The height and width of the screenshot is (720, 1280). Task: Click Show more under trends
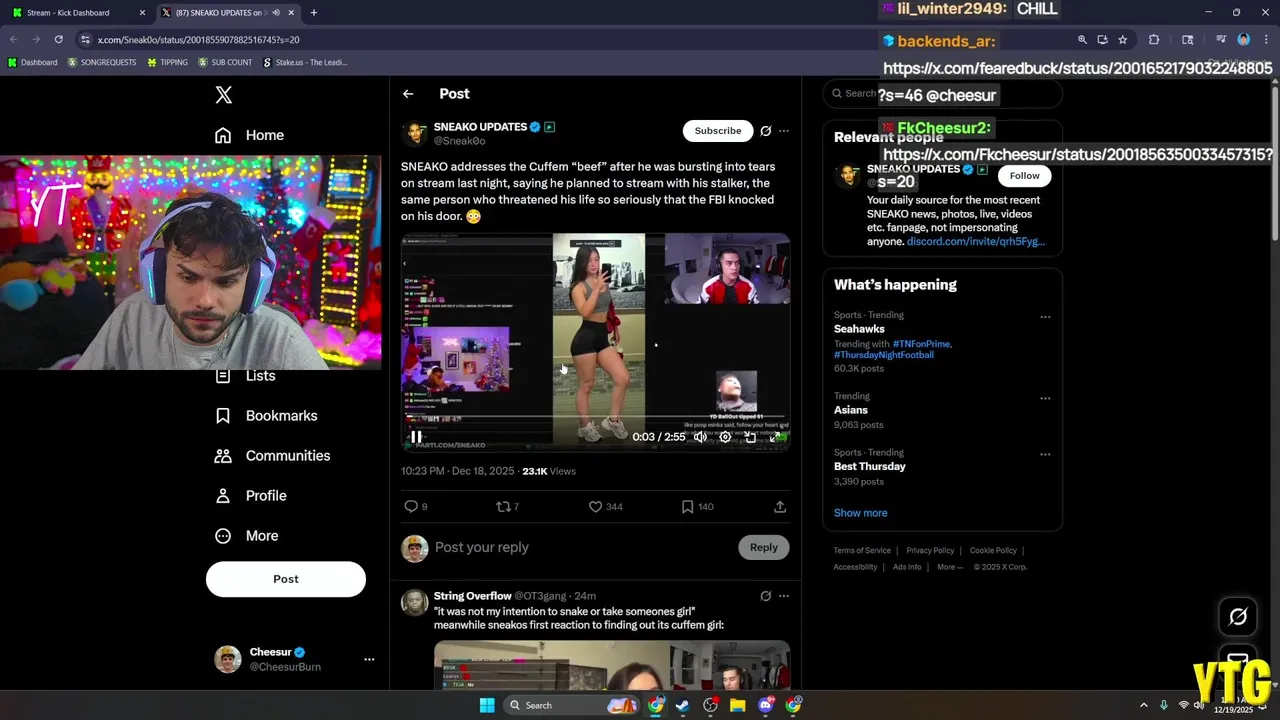861,513
